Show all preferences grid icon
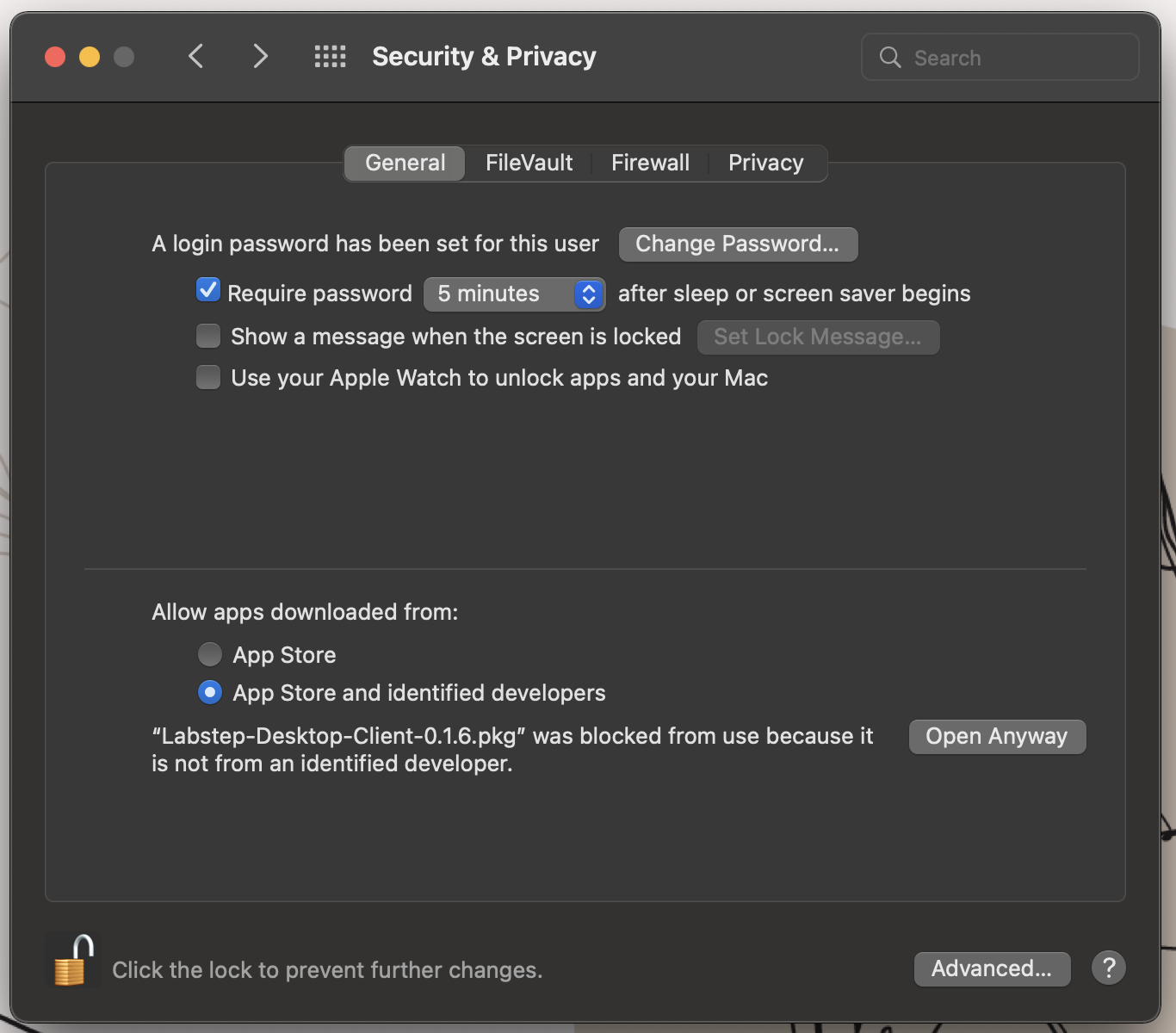The image size is (1176, 1033). [x=330, y=57]
